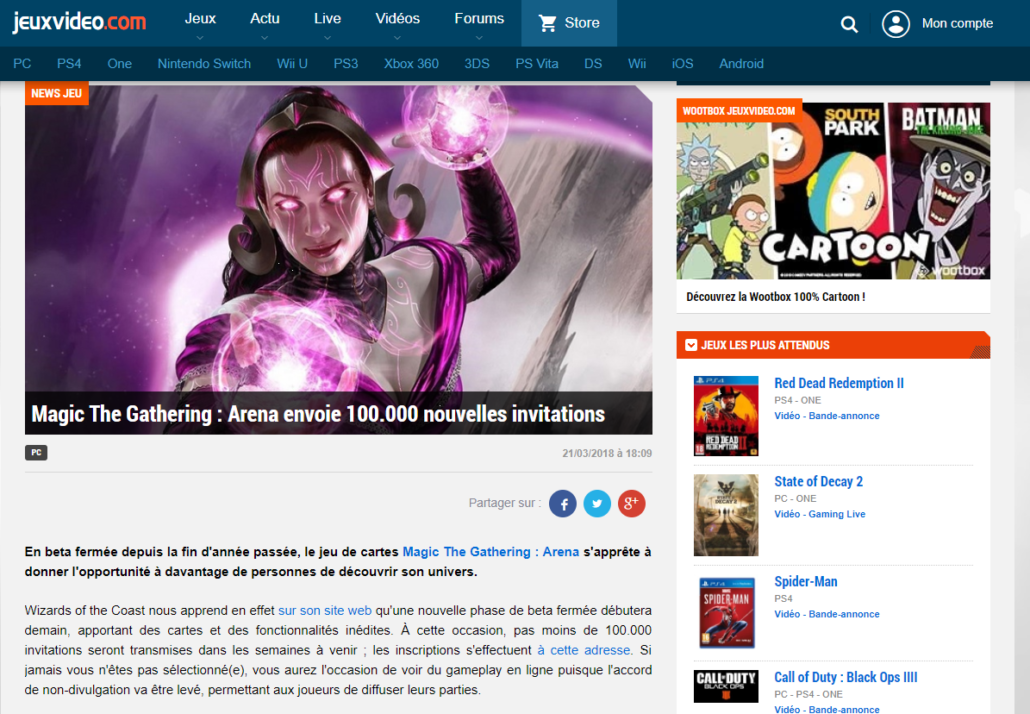This screenshot has height=714, width=1030.
Task: Go to the Store section
Action: [x=569, y=23]
